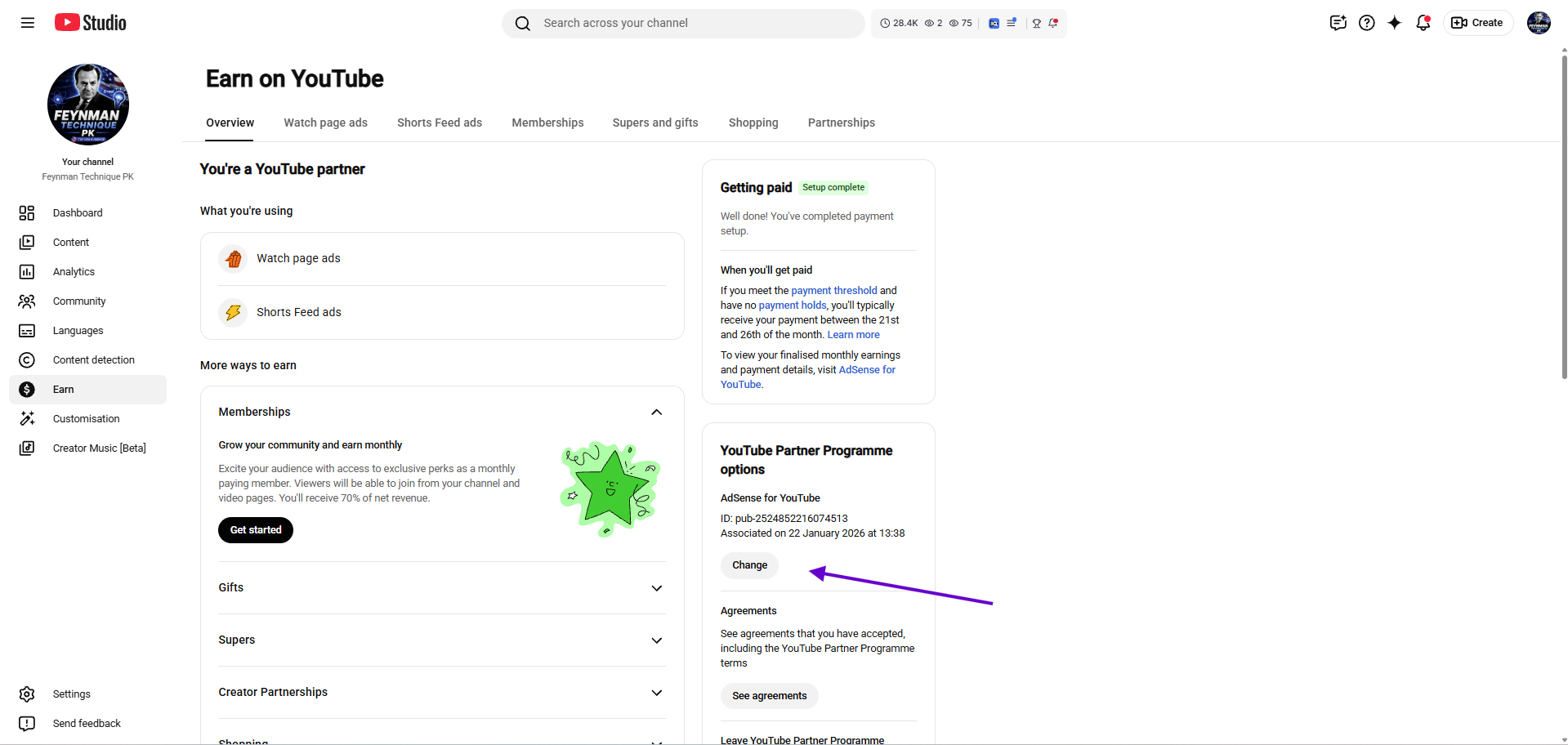1568x745 pixels.
Task: Click the trophy icon in stats bar
Action: click(1037, 24)
